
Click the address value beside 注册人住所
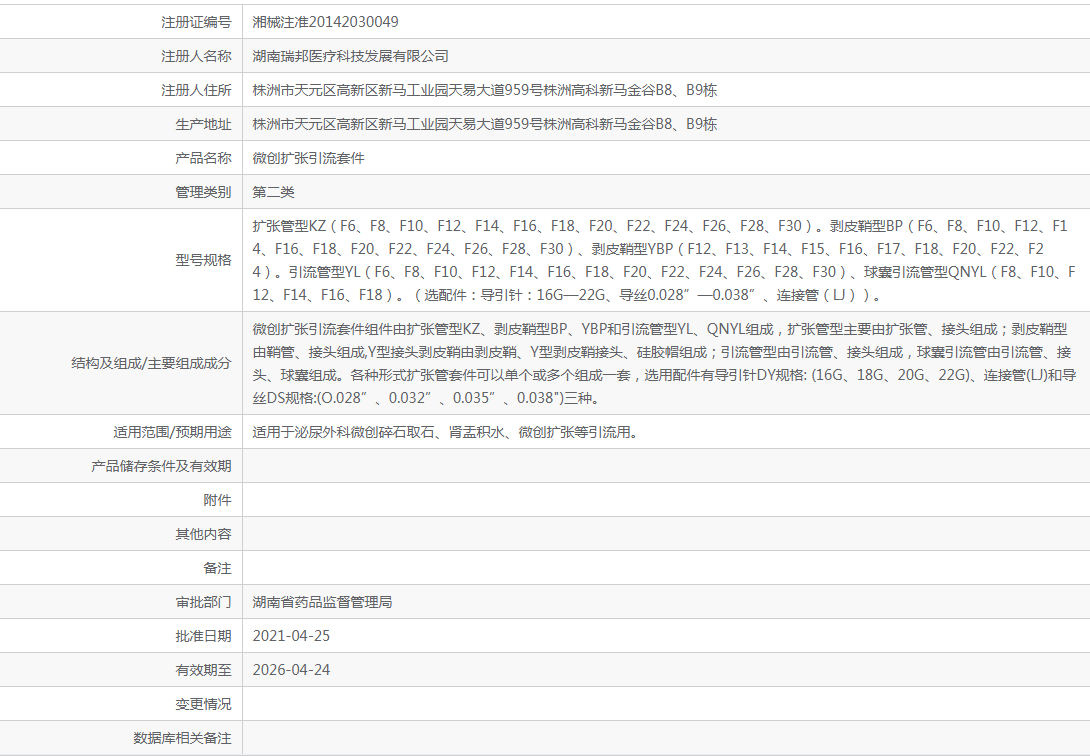[485, 90]
